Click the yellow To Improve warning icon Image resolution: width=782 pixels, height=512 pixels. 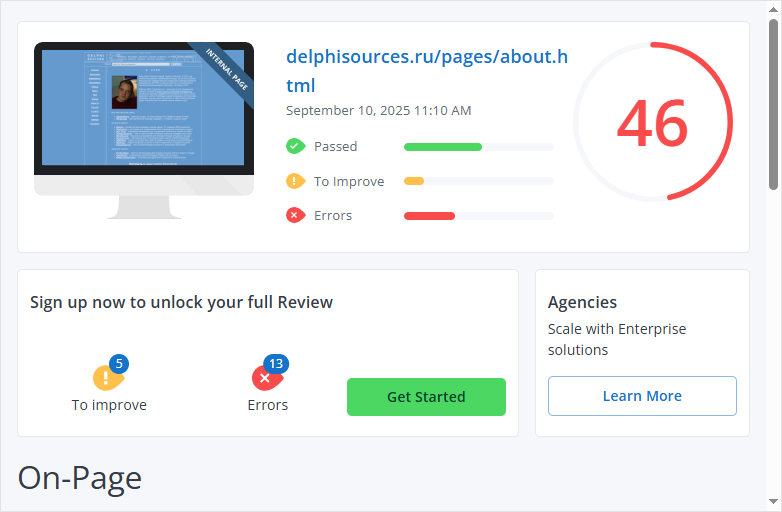tap(295, 181)
